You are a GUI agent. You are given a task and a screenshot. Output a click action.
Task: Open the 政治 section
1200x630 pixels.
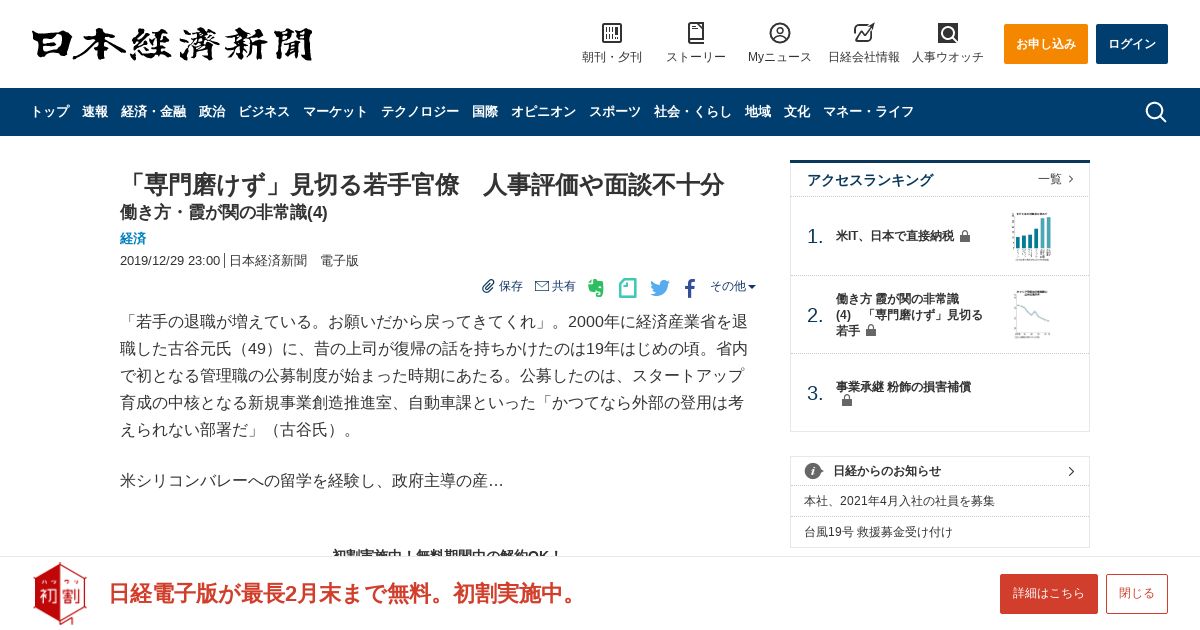[x=212, y=112]
